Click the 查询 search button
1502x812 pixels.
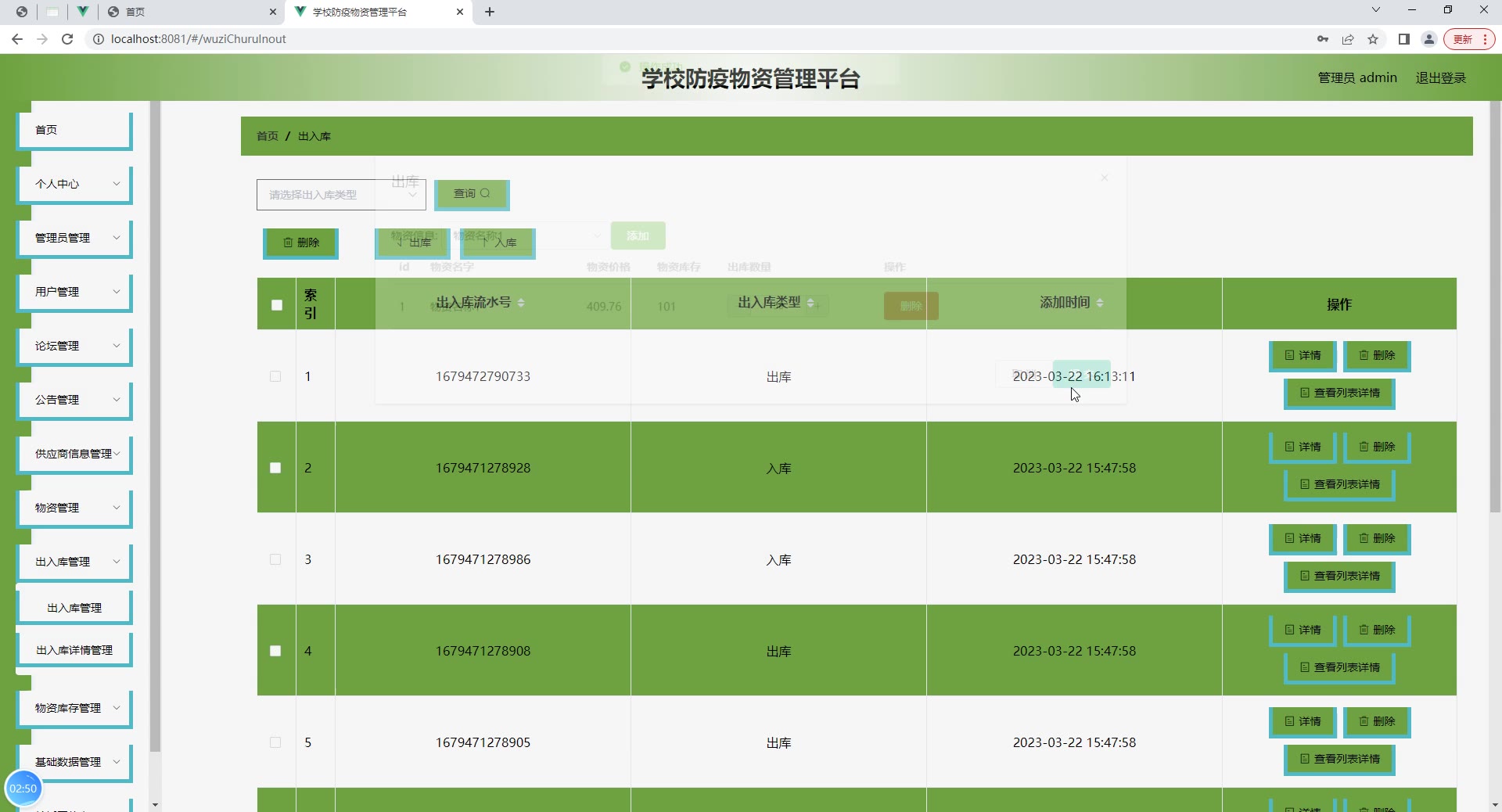click(472, 195)
